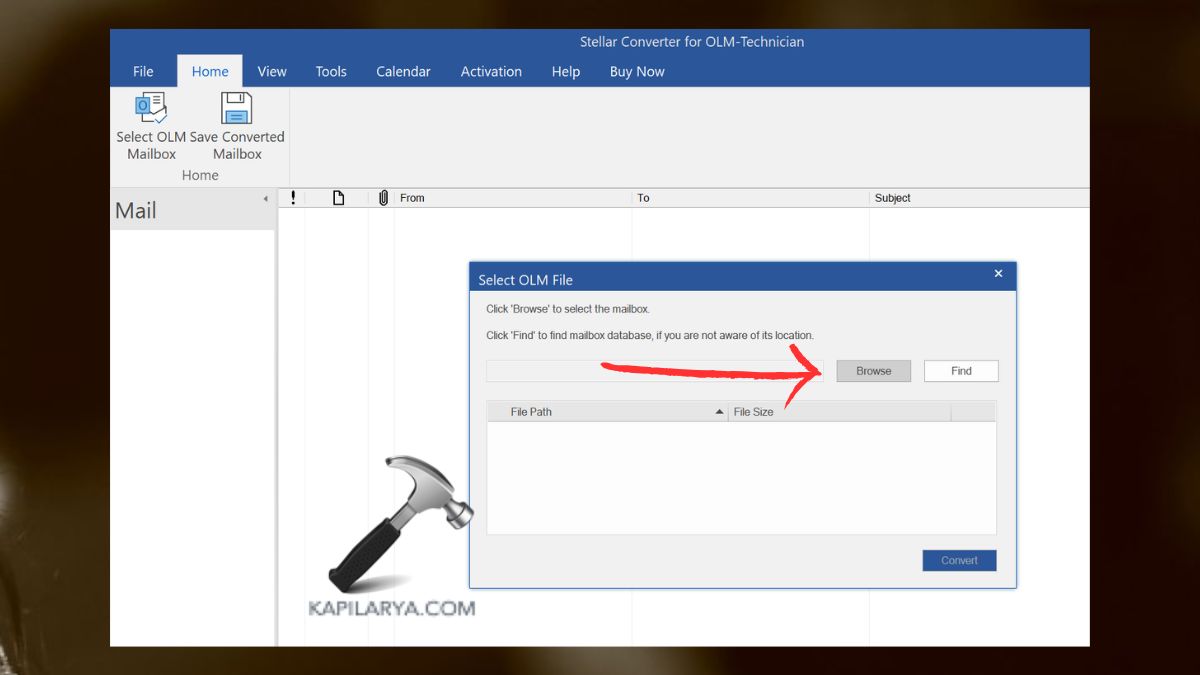Click the paperclip attachment column header icon

[383, 197]
